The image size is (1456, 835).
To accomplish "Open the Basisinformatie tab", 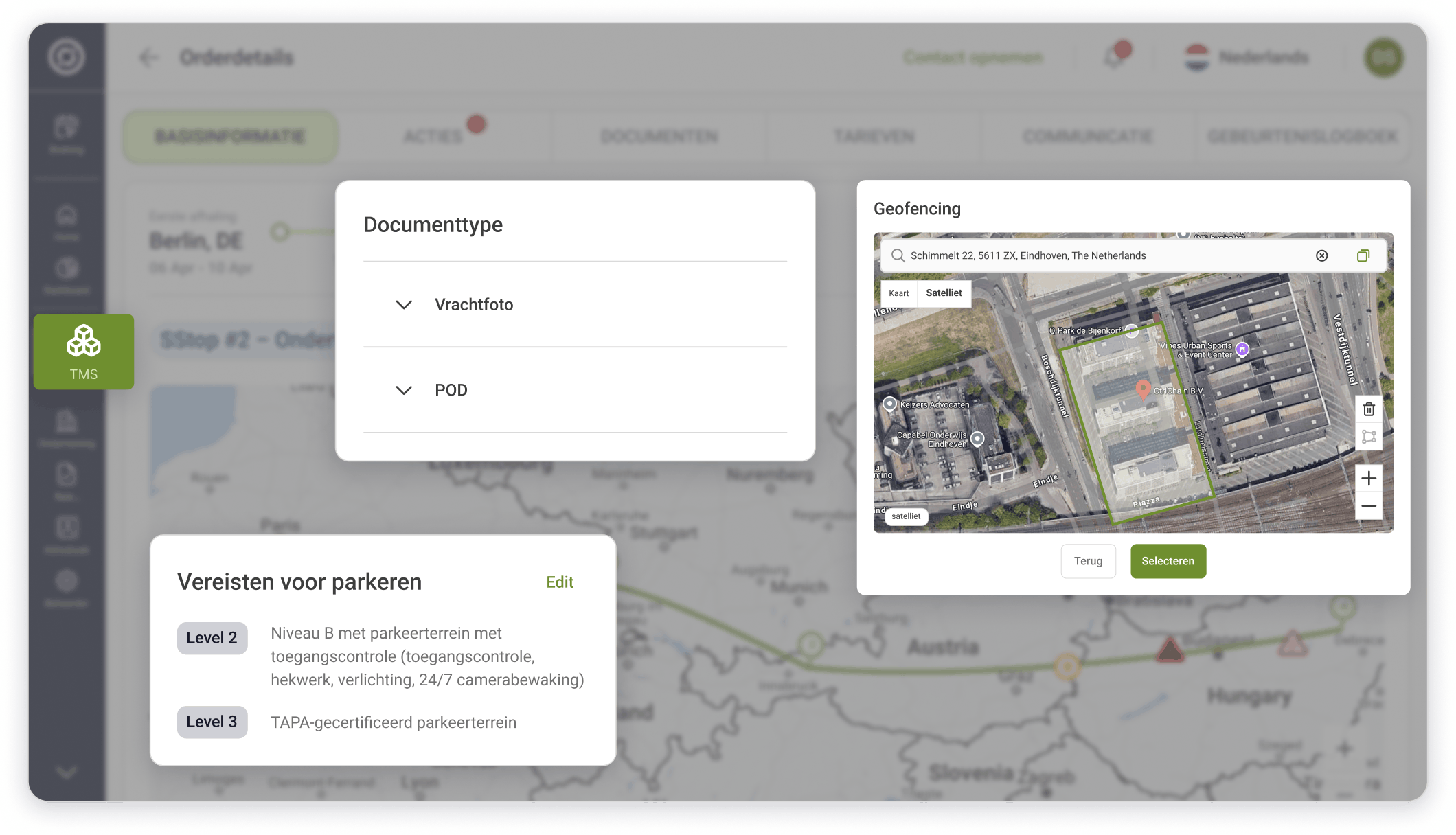I will (x=230, y=137).
